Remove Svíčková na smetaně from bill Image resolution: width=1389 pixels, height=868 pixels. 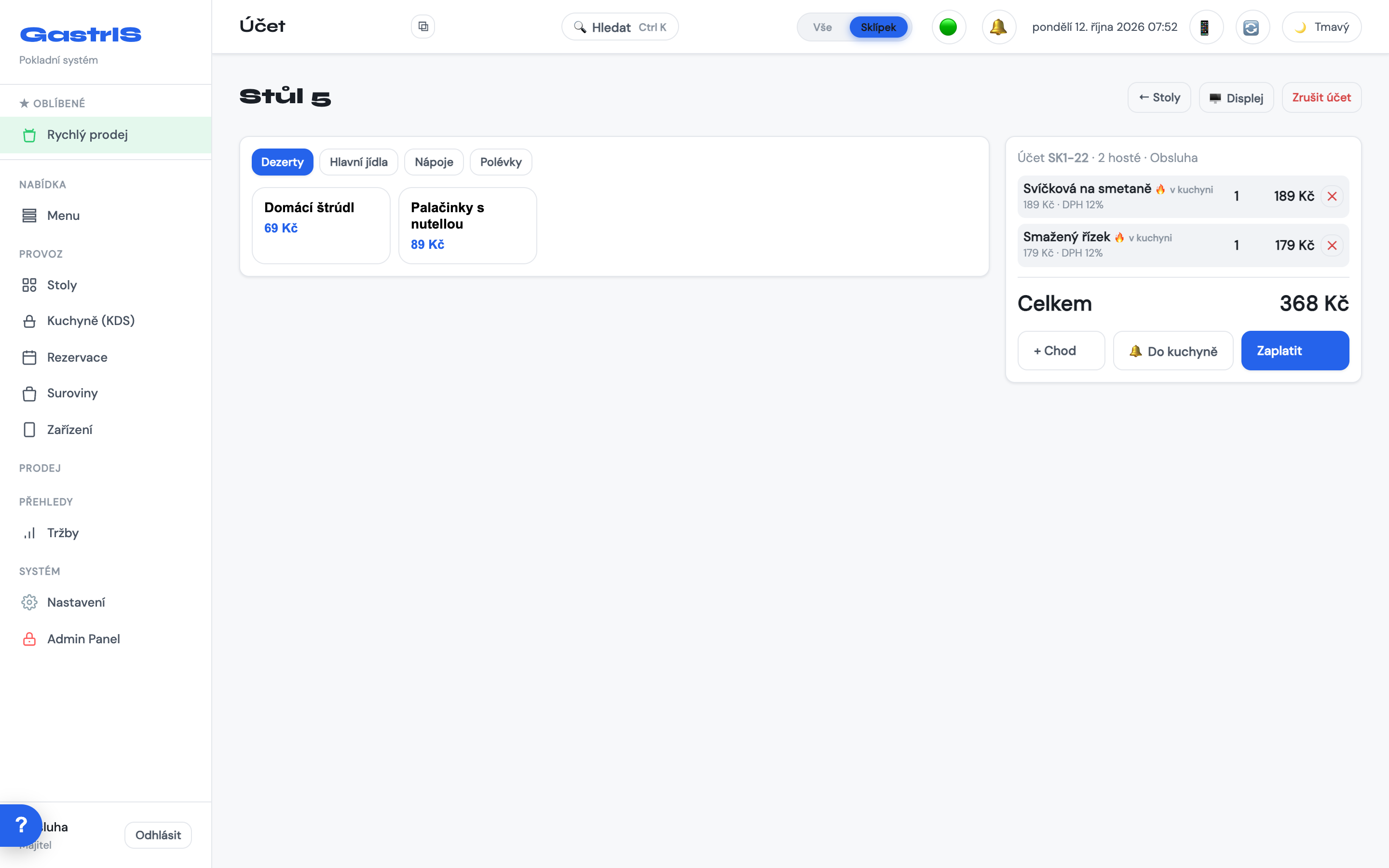pos(1332,196)
